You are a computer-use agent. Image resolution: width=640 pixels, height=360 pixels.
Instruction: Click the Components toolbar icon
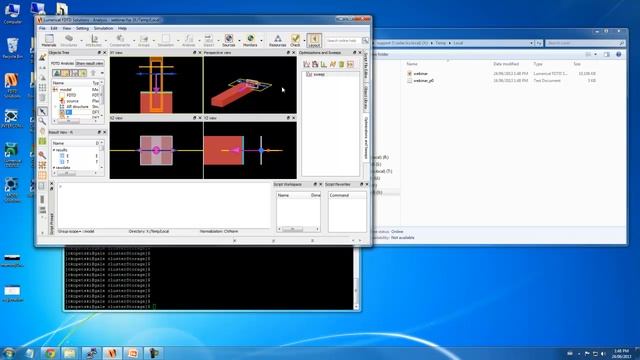pyautogui.click(x=120, y=40)
